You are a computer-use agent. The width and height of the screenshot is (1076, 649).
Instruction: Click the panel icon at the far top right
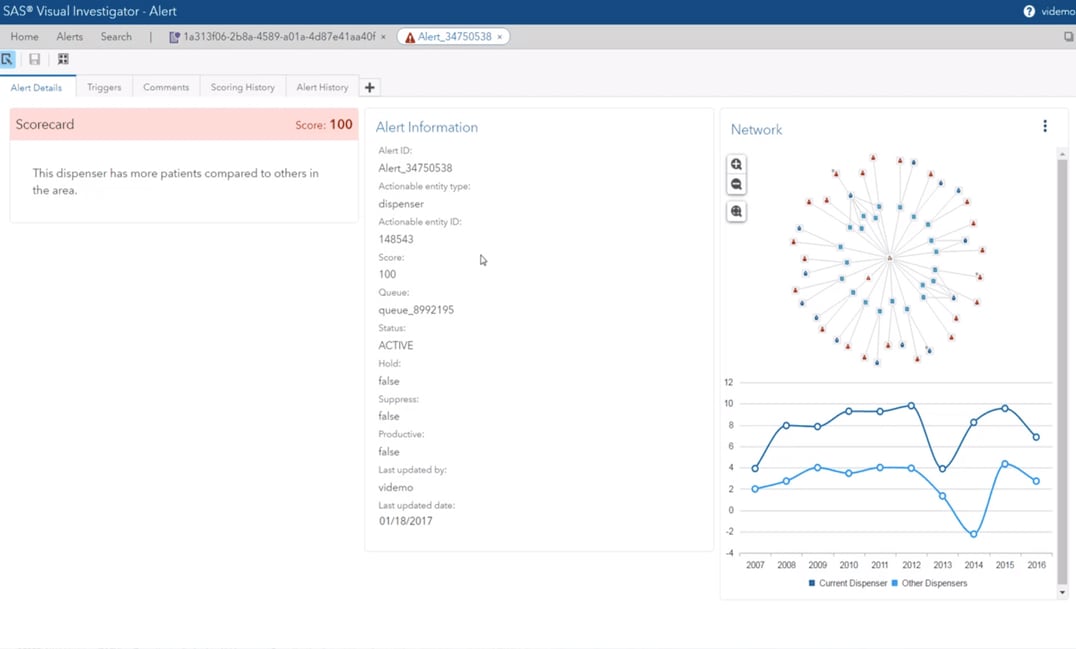pos(1069,35)
